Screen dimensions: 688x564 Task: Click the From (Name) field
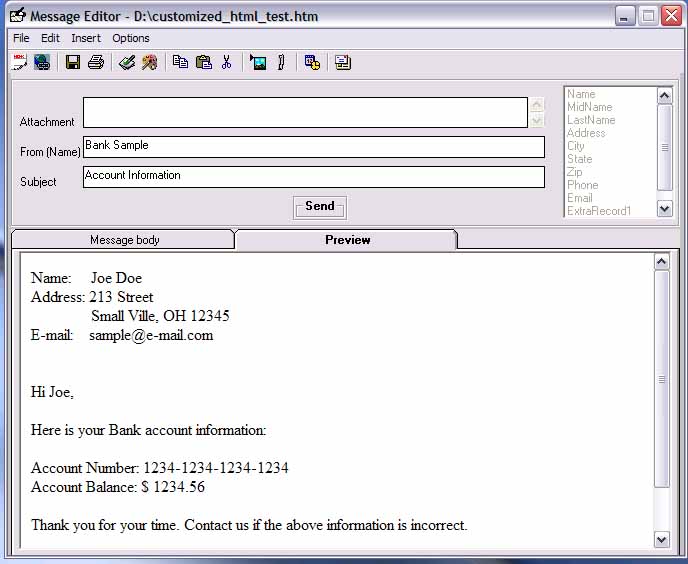point(314,147)
